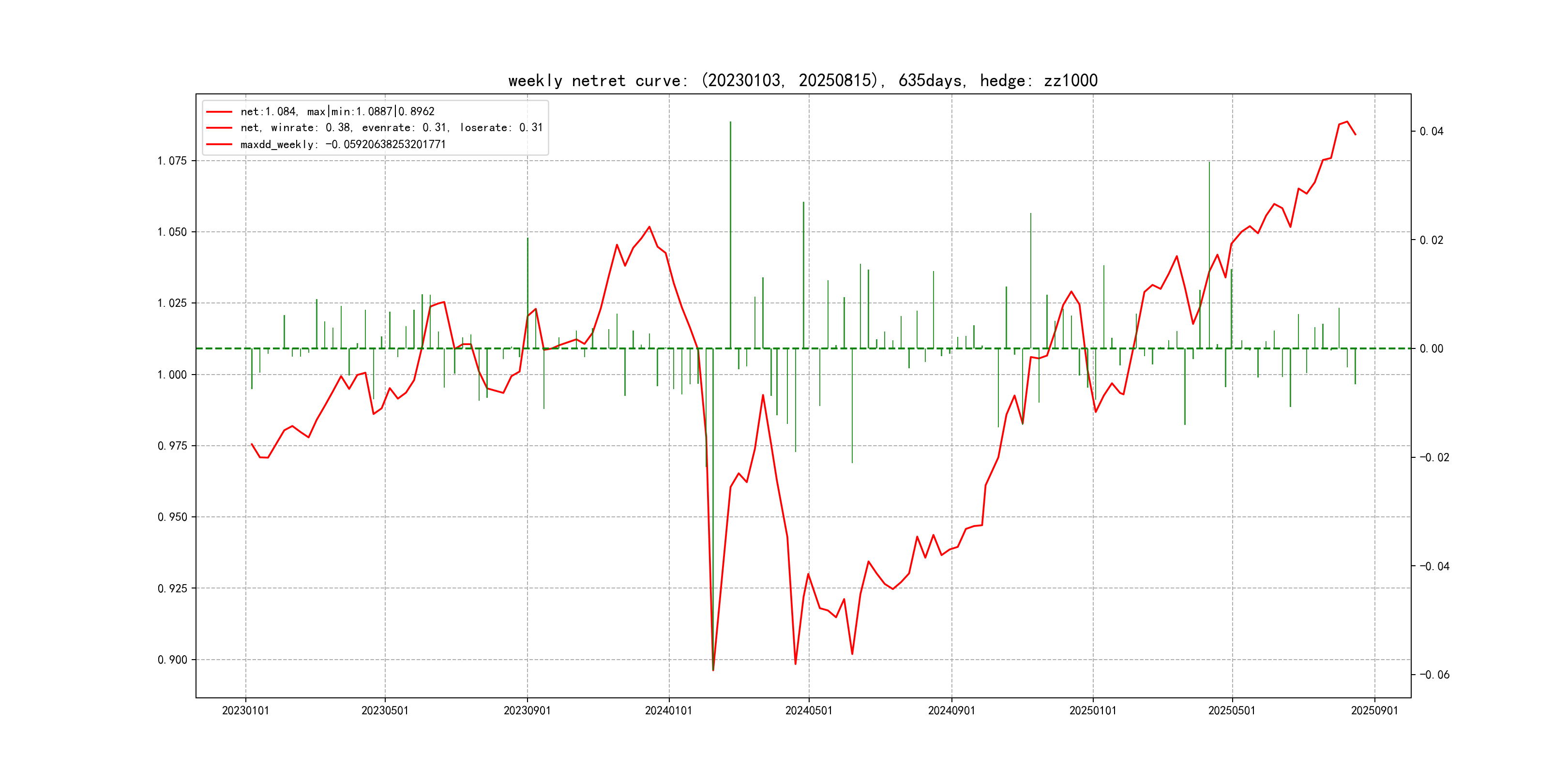1568x784 pixels.
Task: Click the 20240101 x-axis label
Action: coord(668,710)
